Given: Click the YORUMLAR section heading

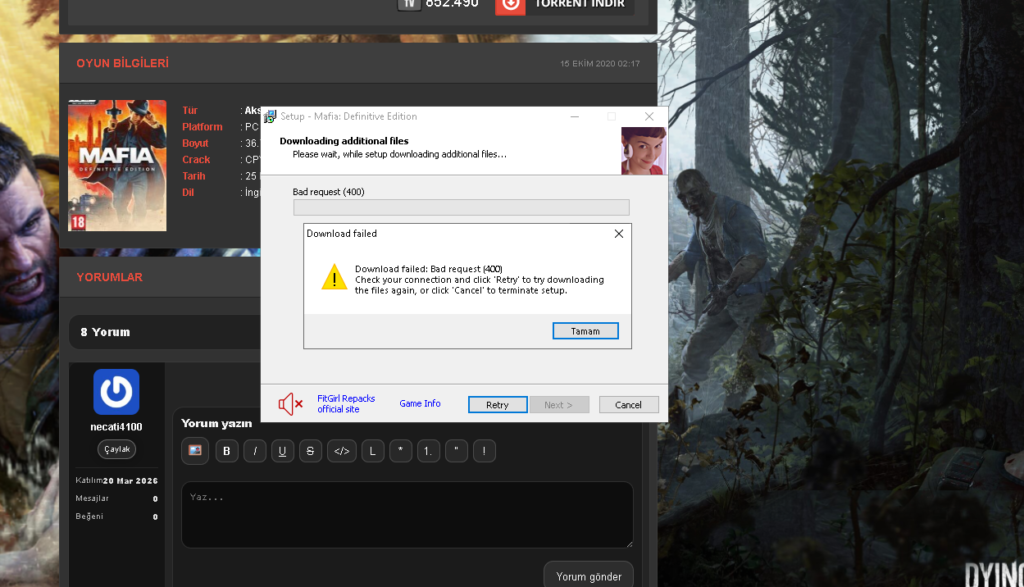Looking at the screenshot, I should click(109, 277).
